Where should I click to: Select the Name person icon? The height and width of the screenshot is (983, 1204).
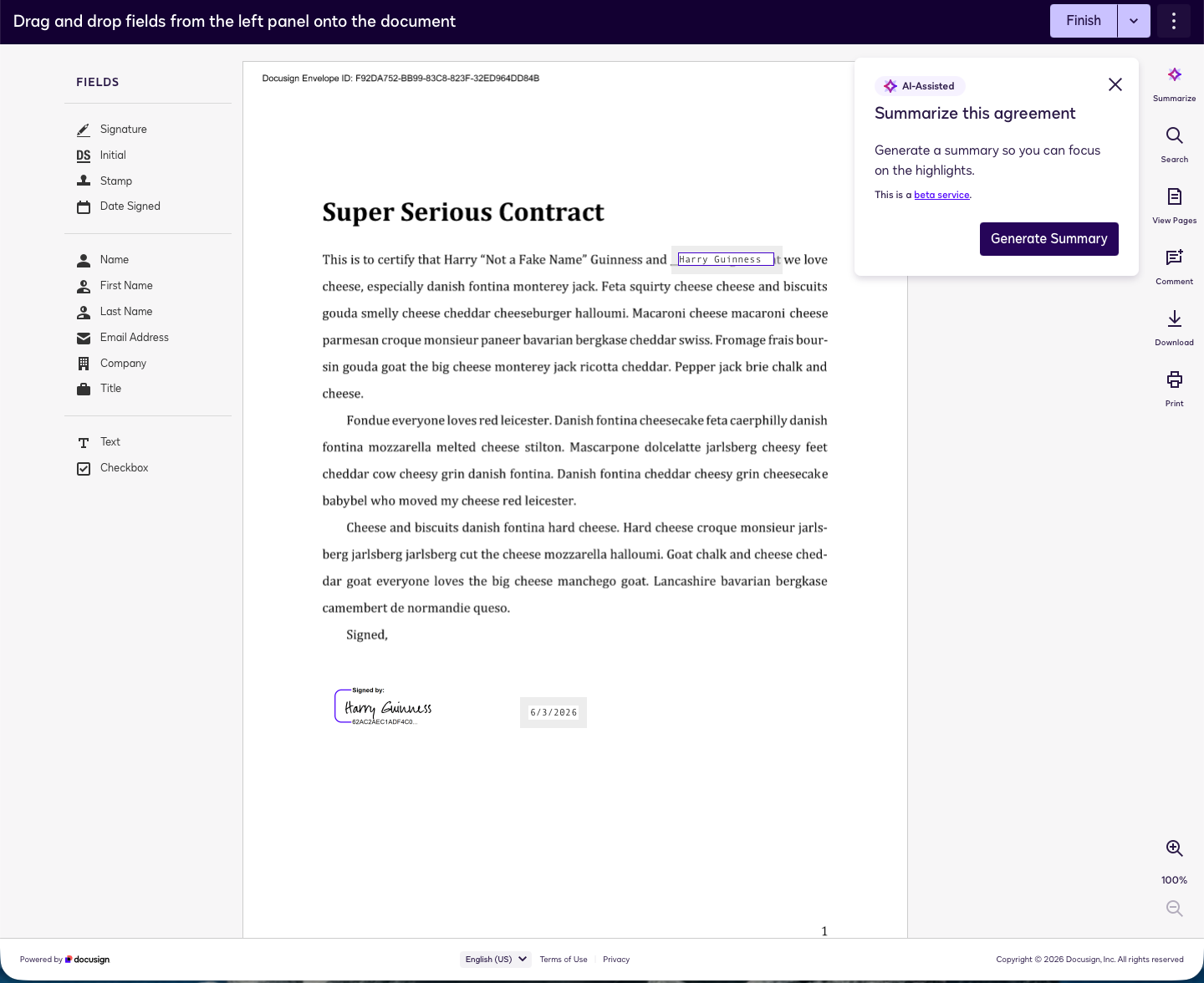tap(84, 261)
